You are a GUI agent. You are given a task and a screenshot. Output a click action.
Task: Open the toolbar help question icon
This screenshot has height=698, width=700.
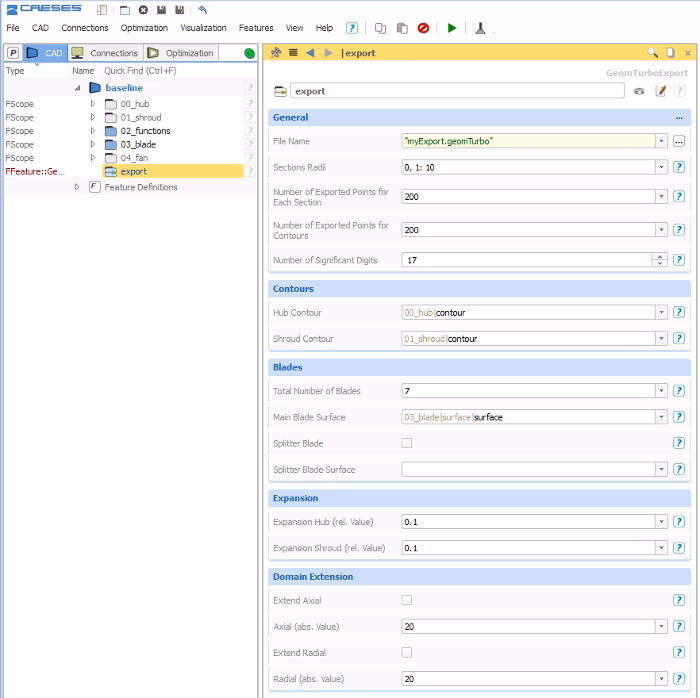click(352, 28)
